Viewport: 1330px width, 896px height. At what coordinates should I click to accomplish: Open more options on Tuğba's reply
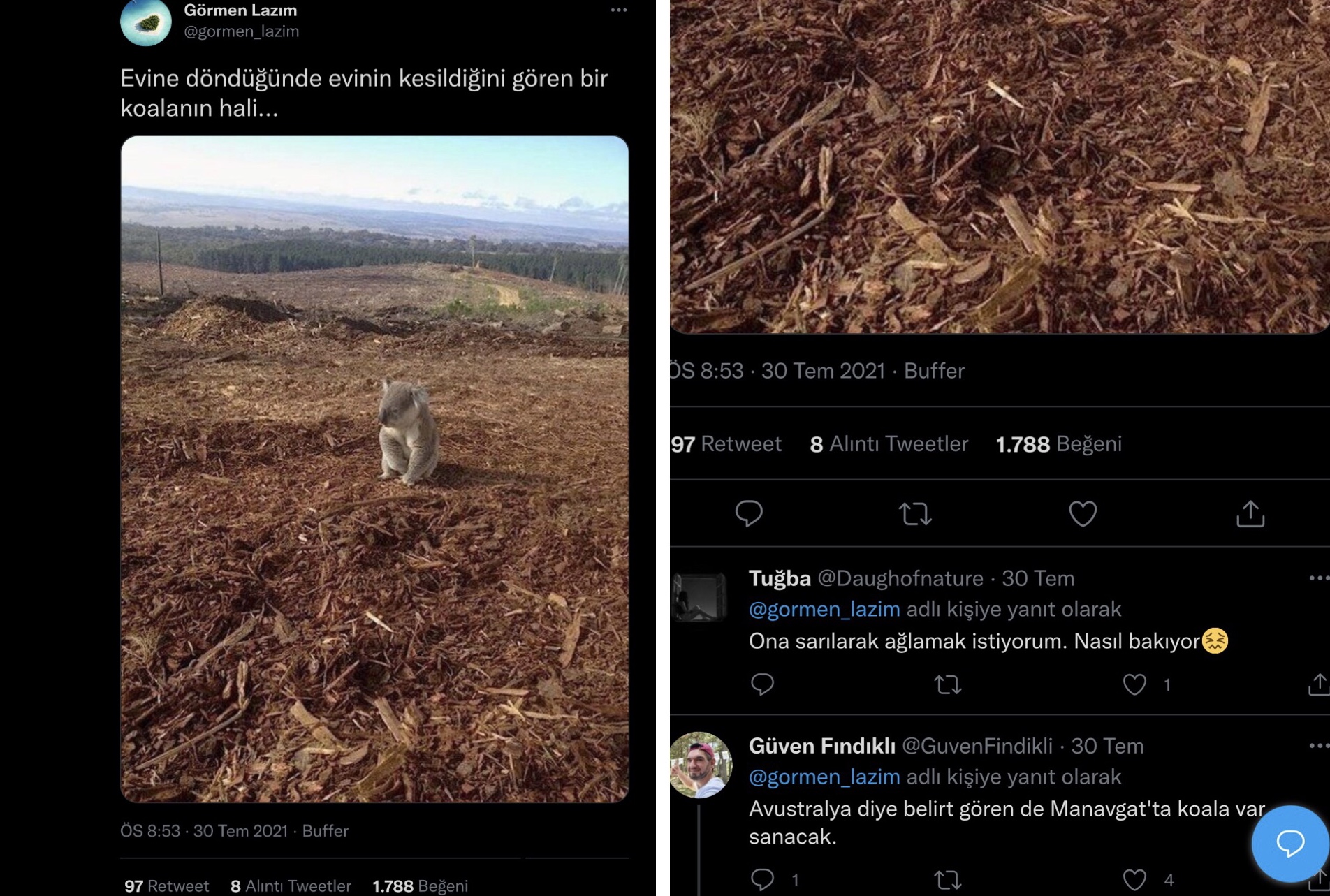[1318, 578]
